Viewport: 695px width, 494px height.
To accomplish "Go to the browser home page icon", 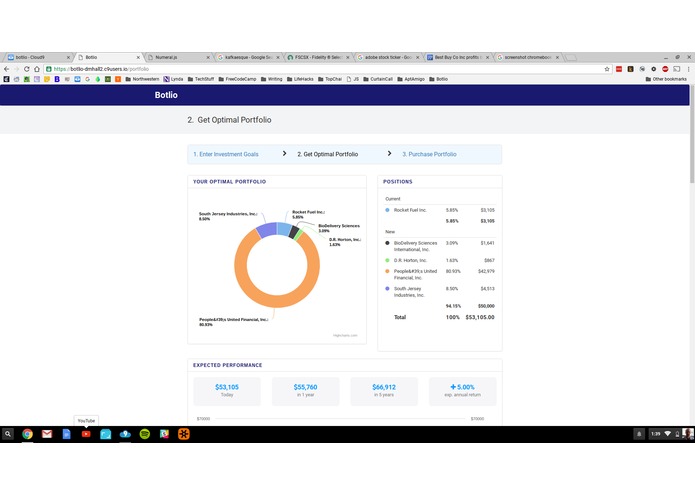I will (37, 69).
